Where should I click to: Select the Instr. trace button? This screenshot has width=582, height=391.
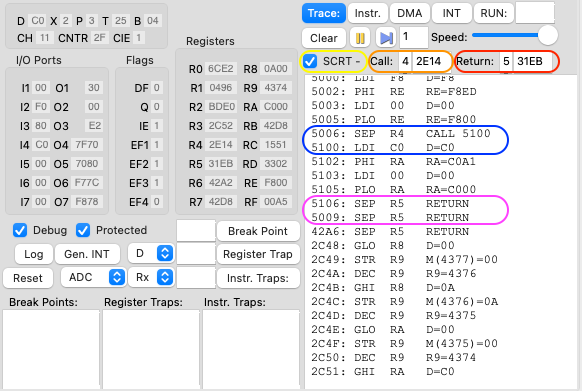[x=367, y=13]
